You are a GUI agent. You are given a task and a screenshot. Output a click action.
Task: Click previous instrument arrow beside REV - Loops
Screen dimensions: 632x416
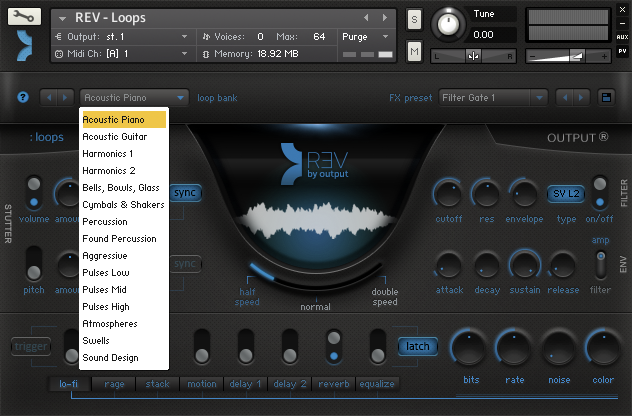pyautogui.click(x=366, y=17)
